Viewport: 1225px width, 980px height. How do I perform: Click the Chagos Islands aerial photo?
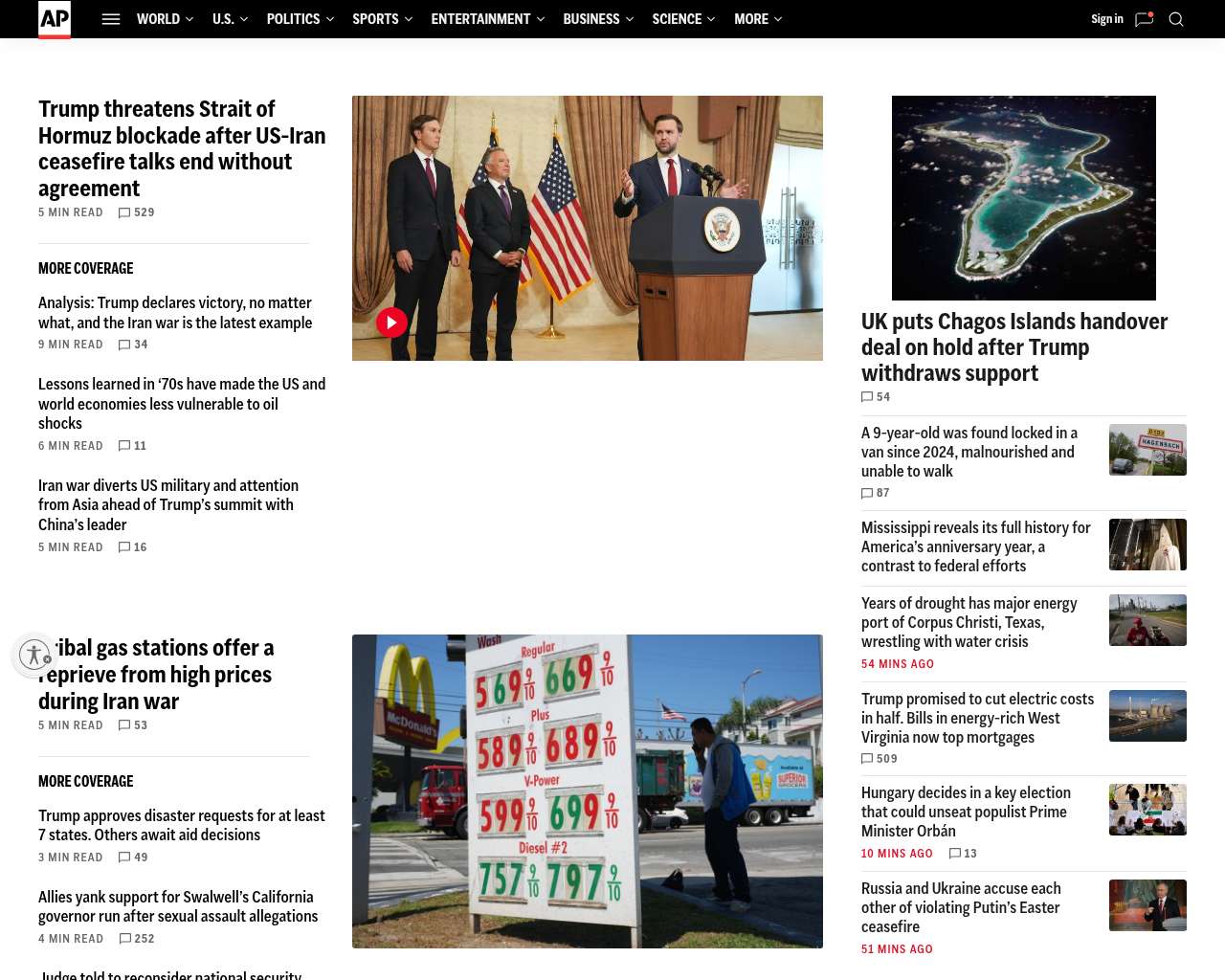click(x=1024, y=198)
